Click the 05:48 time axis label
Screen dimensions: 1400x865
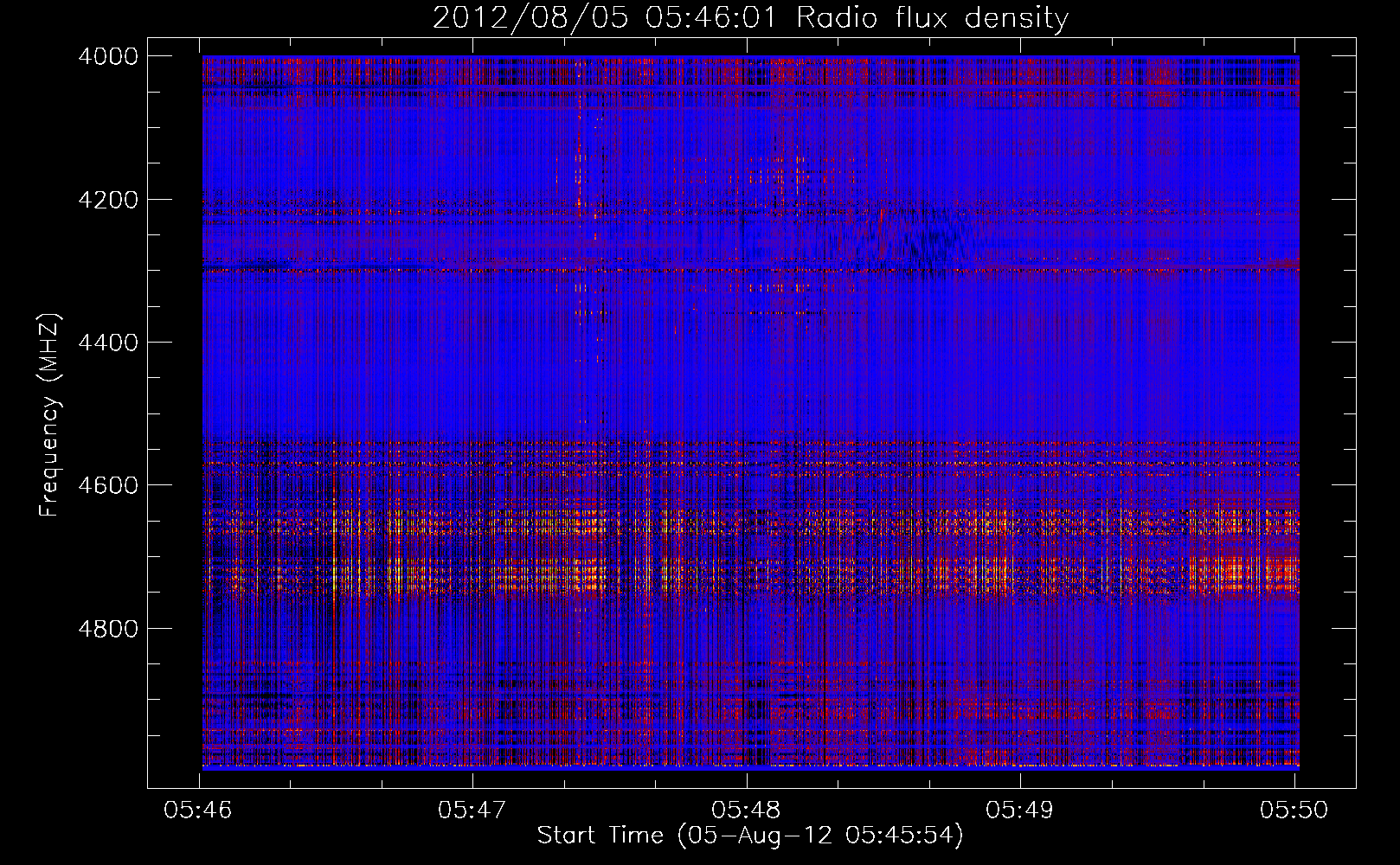coord(746,811)
